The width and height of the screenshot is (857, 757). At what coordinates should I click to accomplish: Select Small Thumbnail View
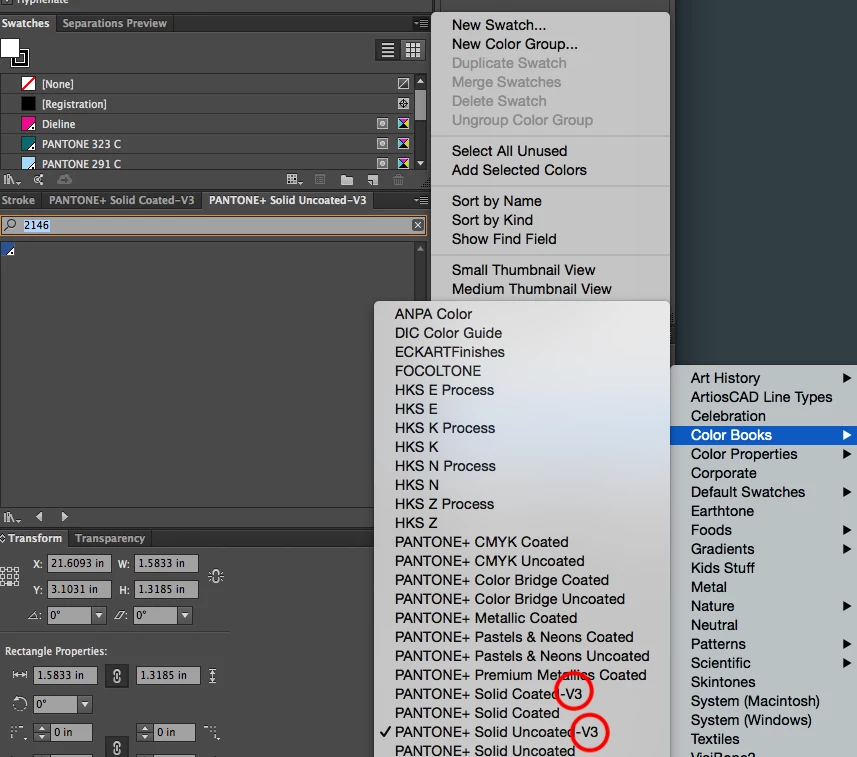pyautogui.click(x=550, y=270)
